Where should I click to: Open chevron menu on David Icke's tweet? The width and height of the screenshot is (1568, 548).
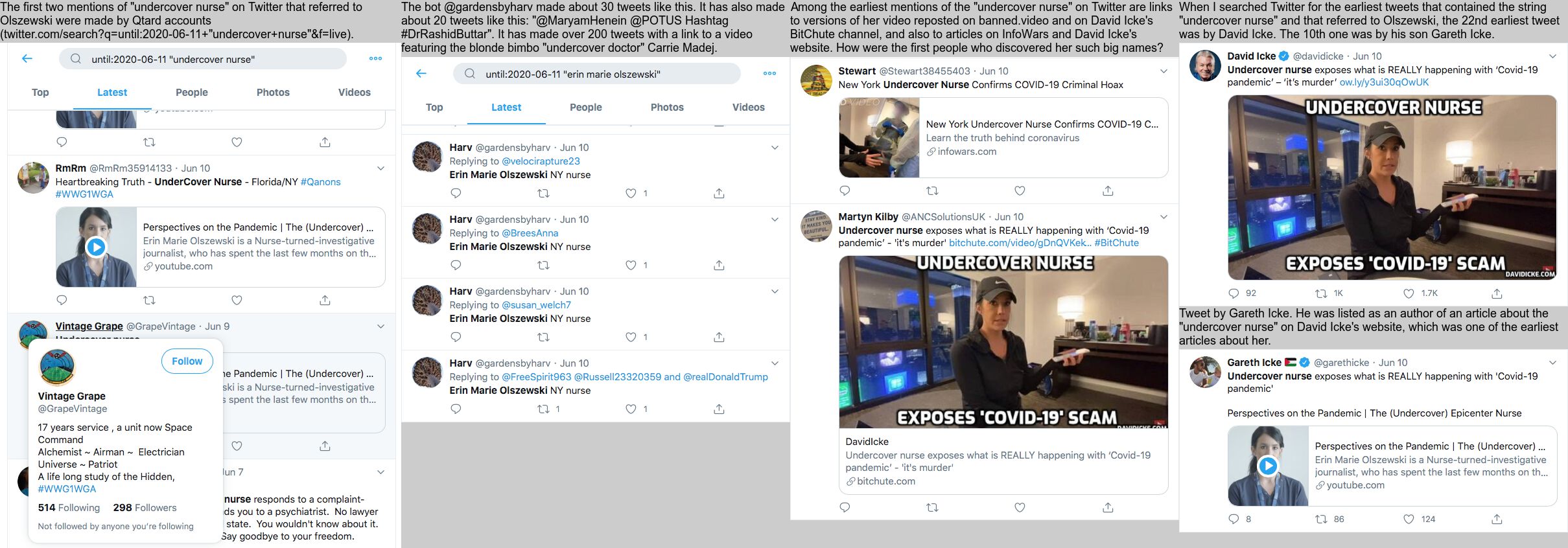point(1552,56)
